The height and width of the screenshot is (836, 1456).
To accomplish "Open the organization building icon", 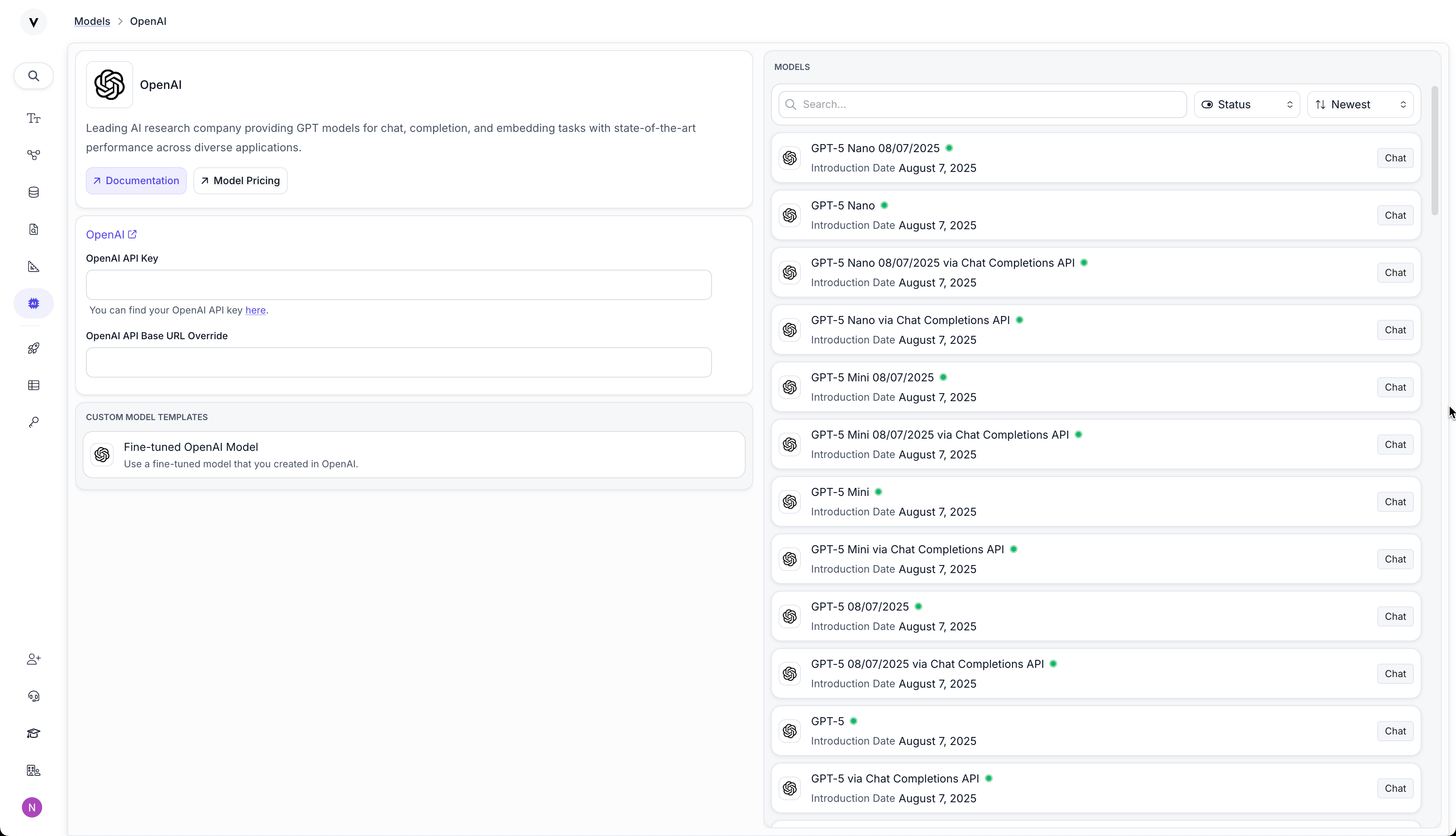I will [x=34, y=771].
